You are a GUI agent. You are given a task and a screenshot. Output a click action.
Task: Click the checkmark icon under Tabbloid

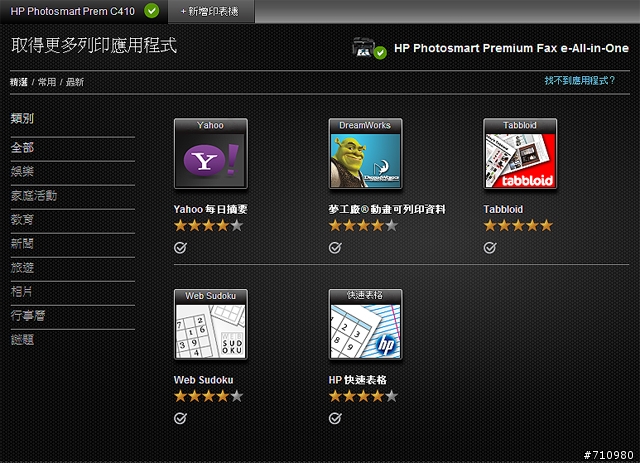click(x=490, y=247)
